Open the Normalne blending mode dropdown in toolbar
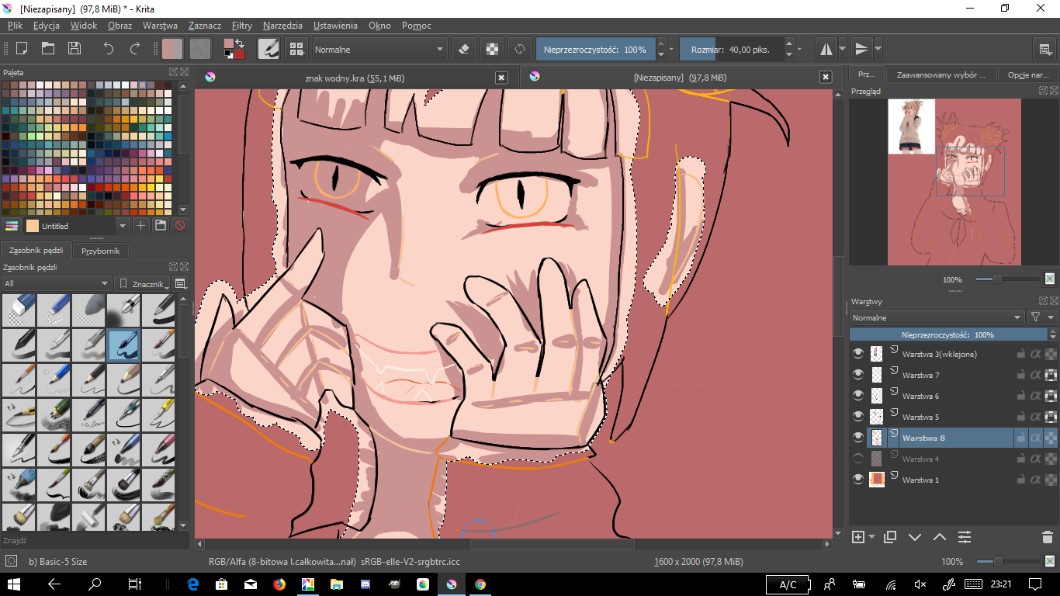Viewport: 1060px width, 596px height. (379, 48)
